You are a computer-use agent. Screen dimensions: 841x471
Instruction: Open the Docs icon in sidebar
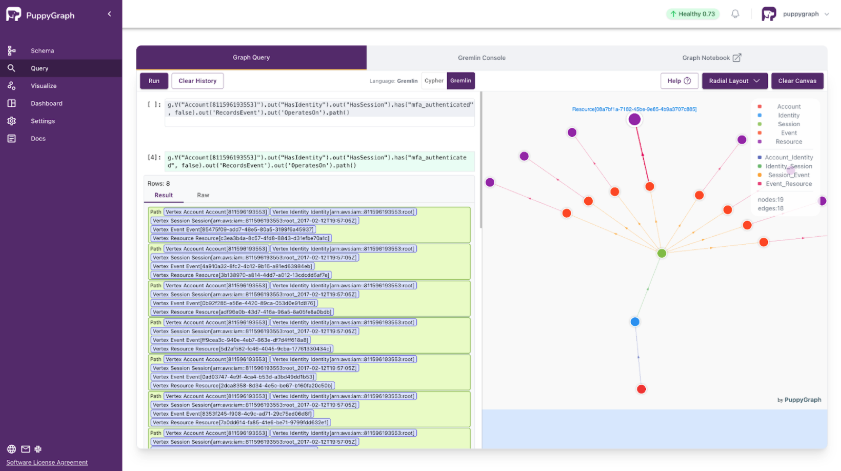tap(11, 138)
